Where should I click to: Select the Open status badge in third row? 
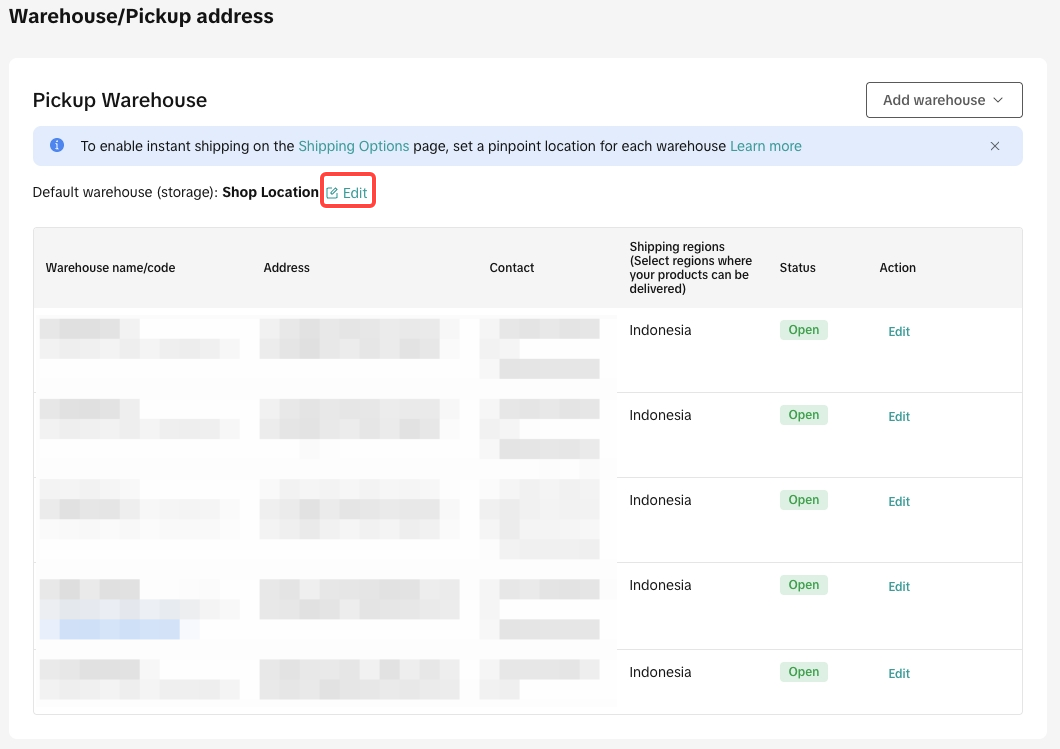point(803,500)
